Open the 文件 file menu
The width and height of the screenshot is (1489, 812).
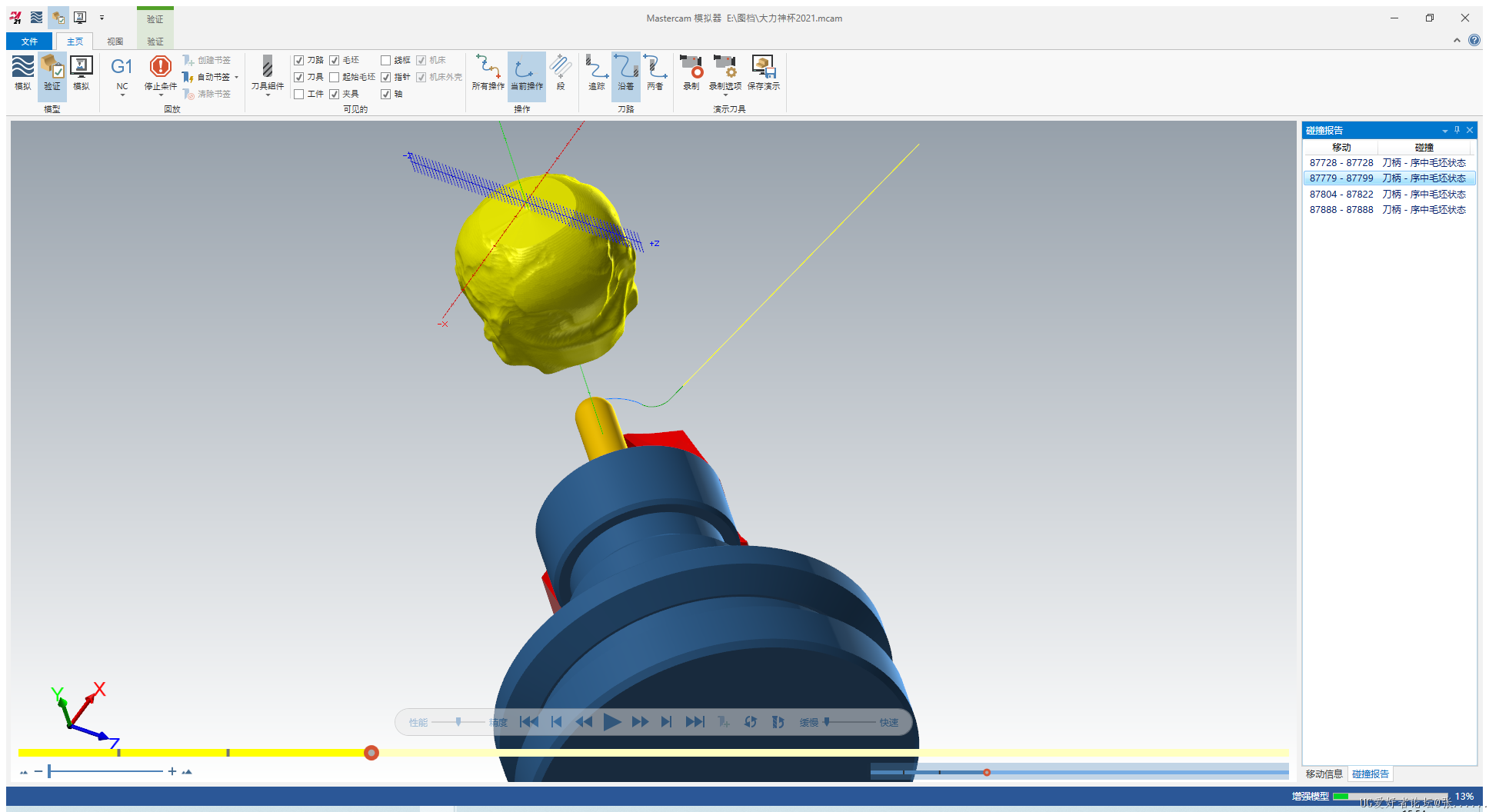(x=29, y=42)
